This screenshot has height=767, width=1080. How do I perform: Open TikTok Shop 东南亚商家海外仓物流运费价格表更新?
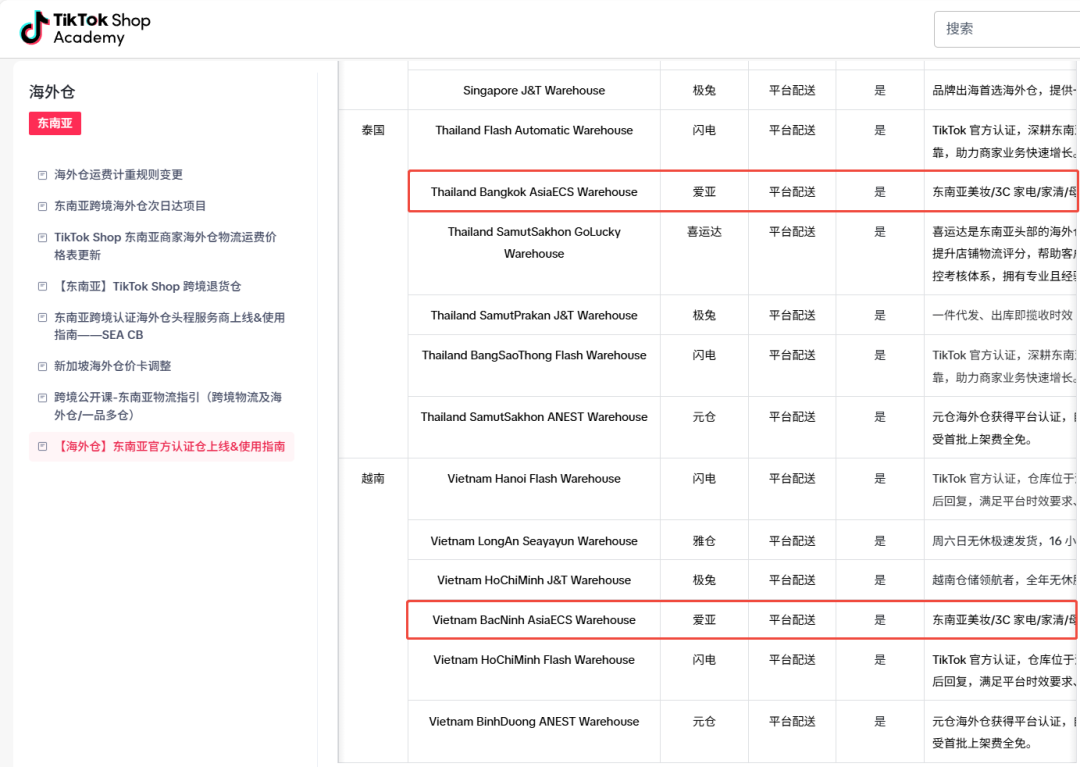[165, 246]
